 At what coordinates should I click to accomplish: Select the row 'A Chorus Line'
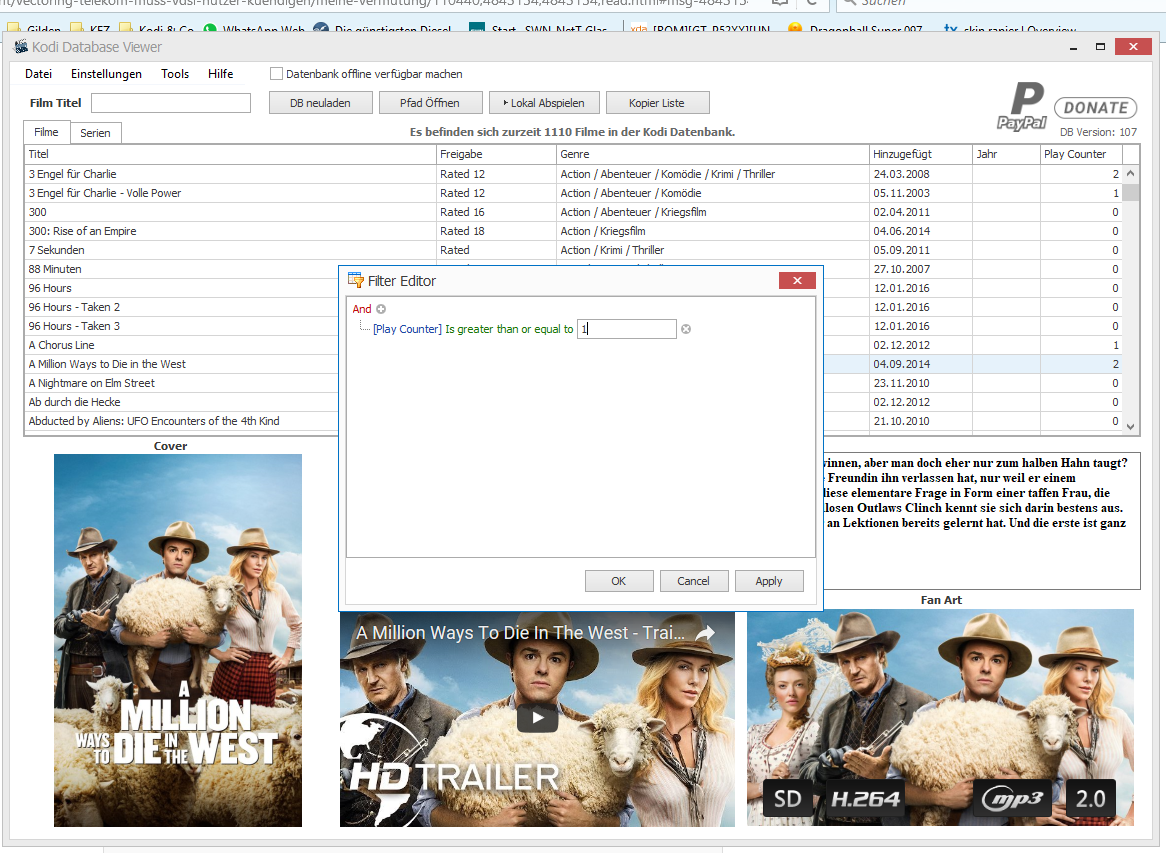click(x=181, y=345)
